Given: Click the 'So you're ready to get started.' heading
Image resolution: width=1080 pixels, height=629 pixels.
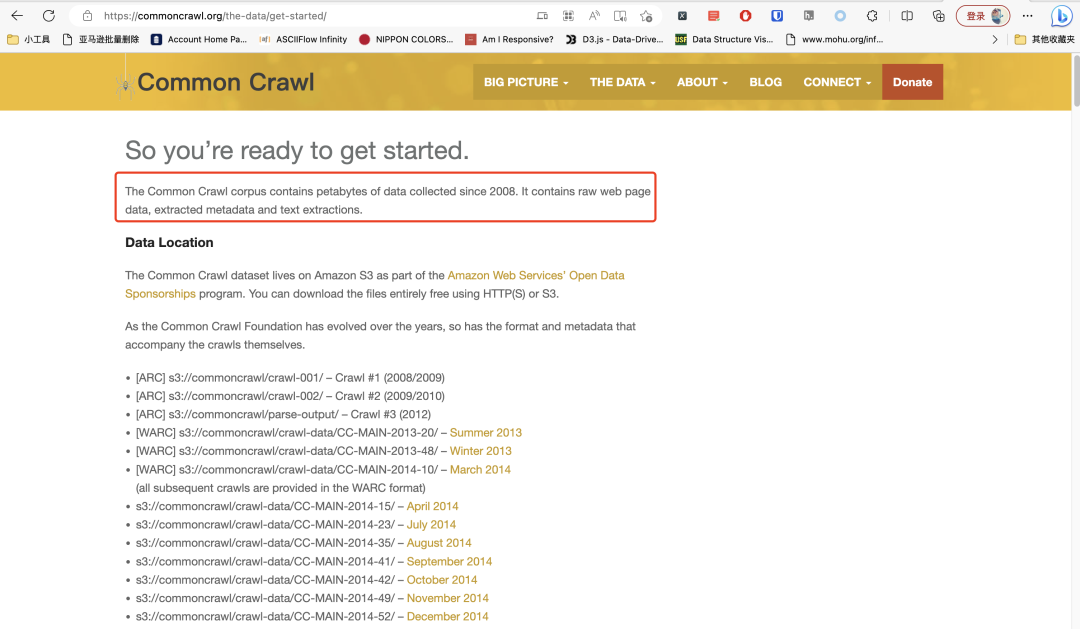Looking at the screenshot, I should (297, 150).
